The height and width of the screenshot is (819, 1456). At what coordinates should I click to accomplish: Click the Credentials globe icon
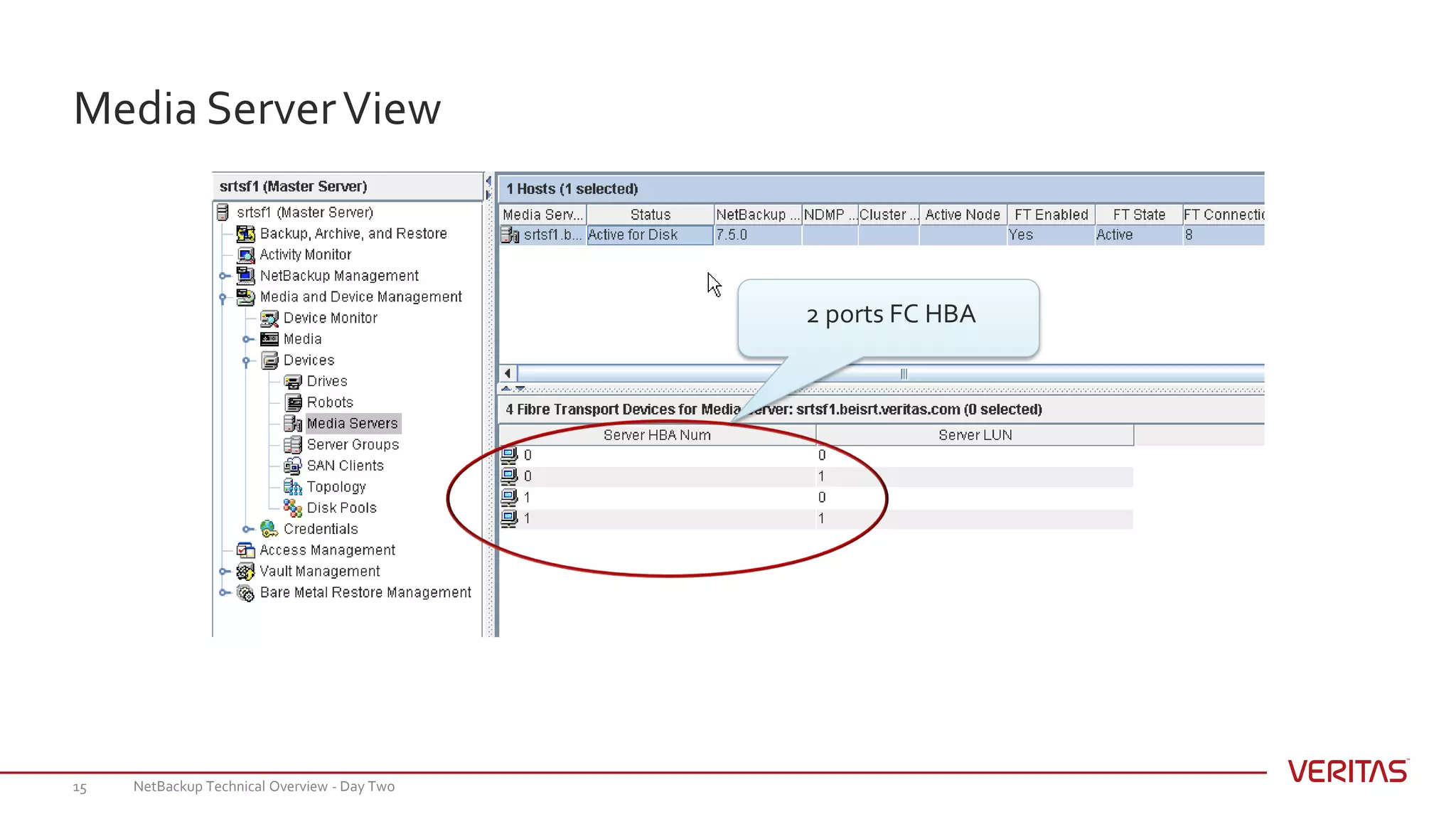(x=269, y=529)
